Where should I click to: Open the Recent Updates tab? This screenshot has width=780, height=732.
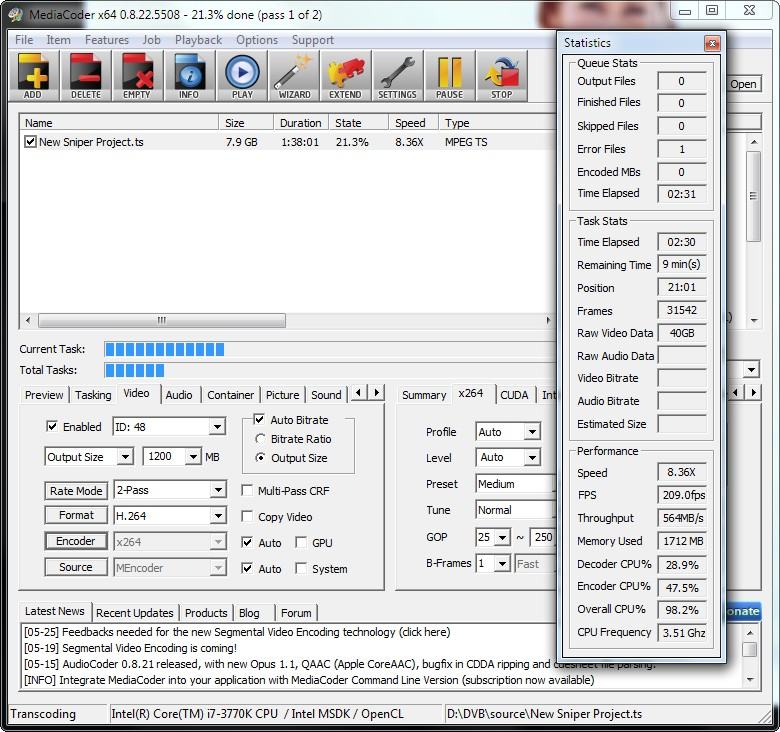134,613
